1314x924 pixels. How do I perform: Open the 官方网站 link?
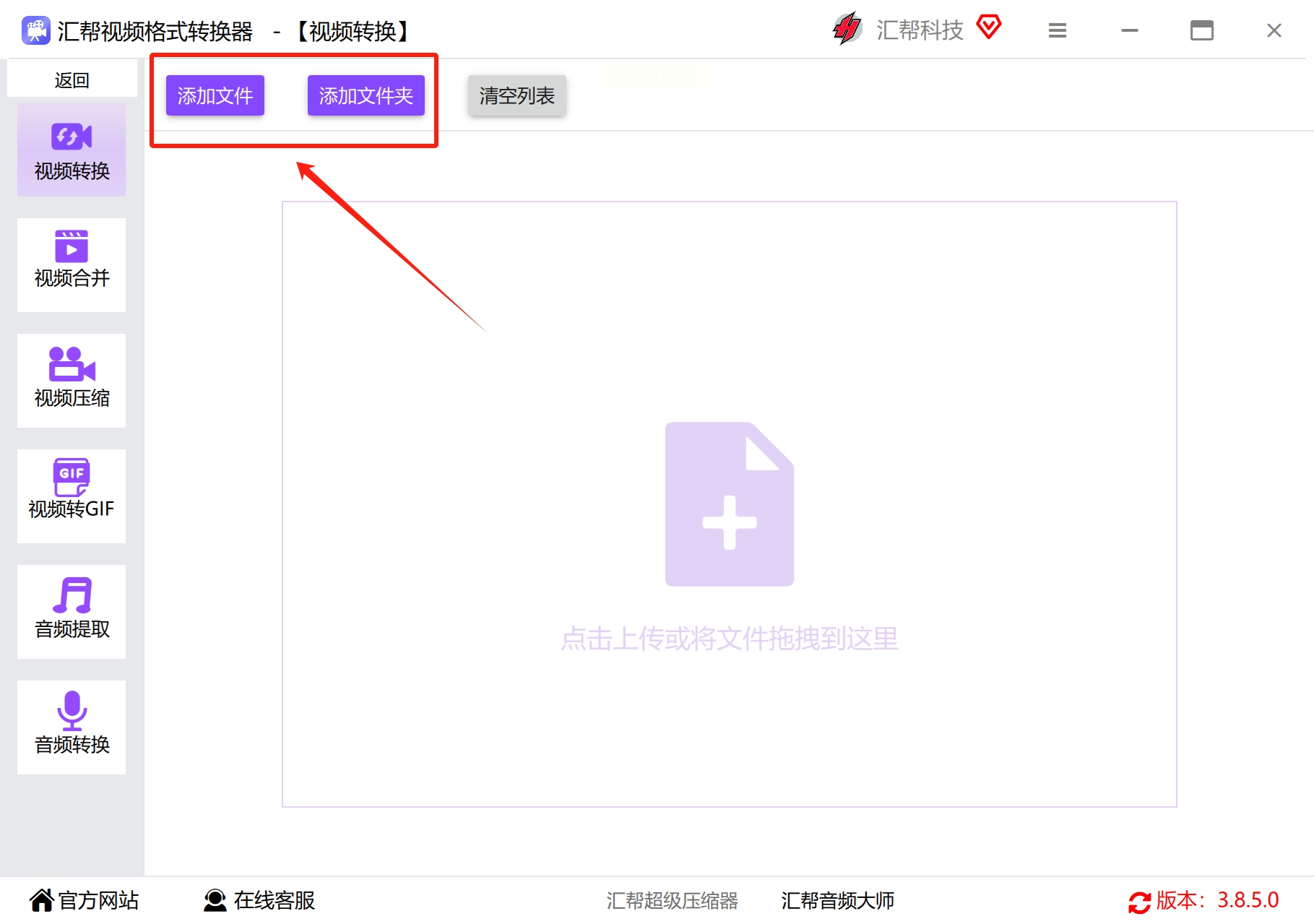98,900
